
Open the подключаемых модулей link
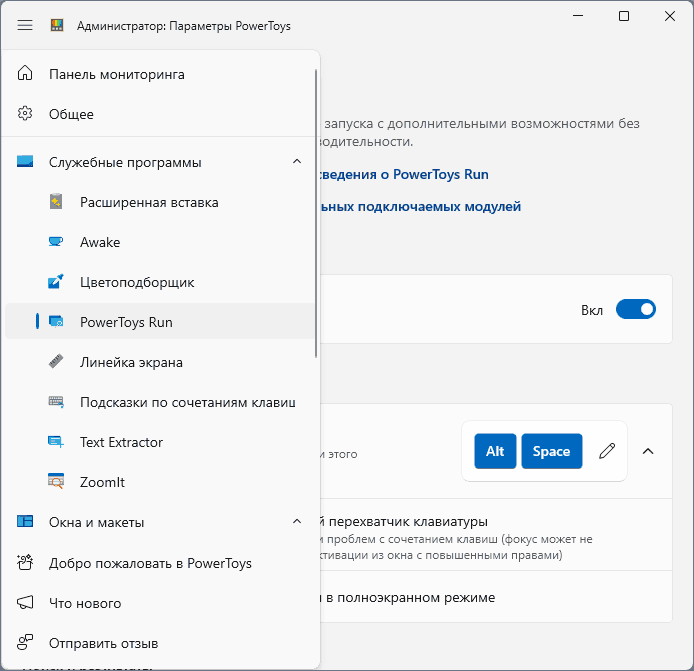(x=420, y=207)
